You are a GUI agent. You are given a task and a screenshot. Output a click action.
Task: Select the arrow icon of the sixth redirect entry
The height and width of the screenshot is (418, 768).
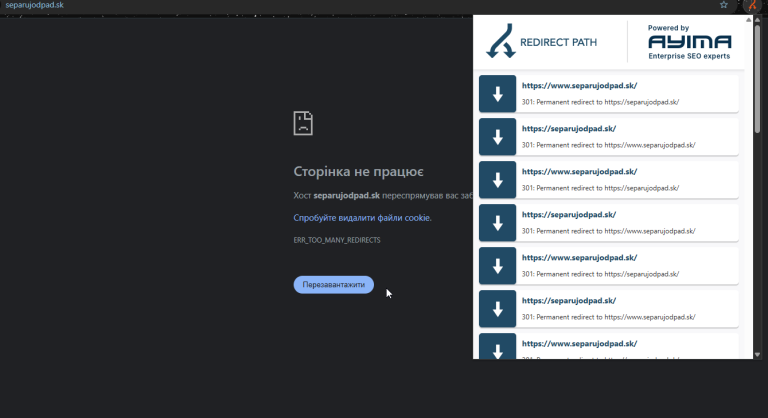(x=497, y=309)
